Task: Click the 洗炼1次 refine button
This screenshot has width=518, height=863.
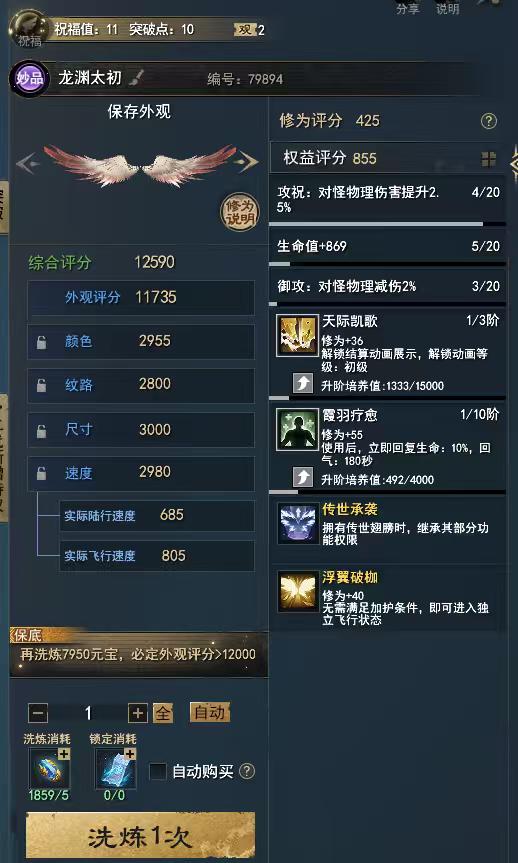Action: click(x=140, y=837)
